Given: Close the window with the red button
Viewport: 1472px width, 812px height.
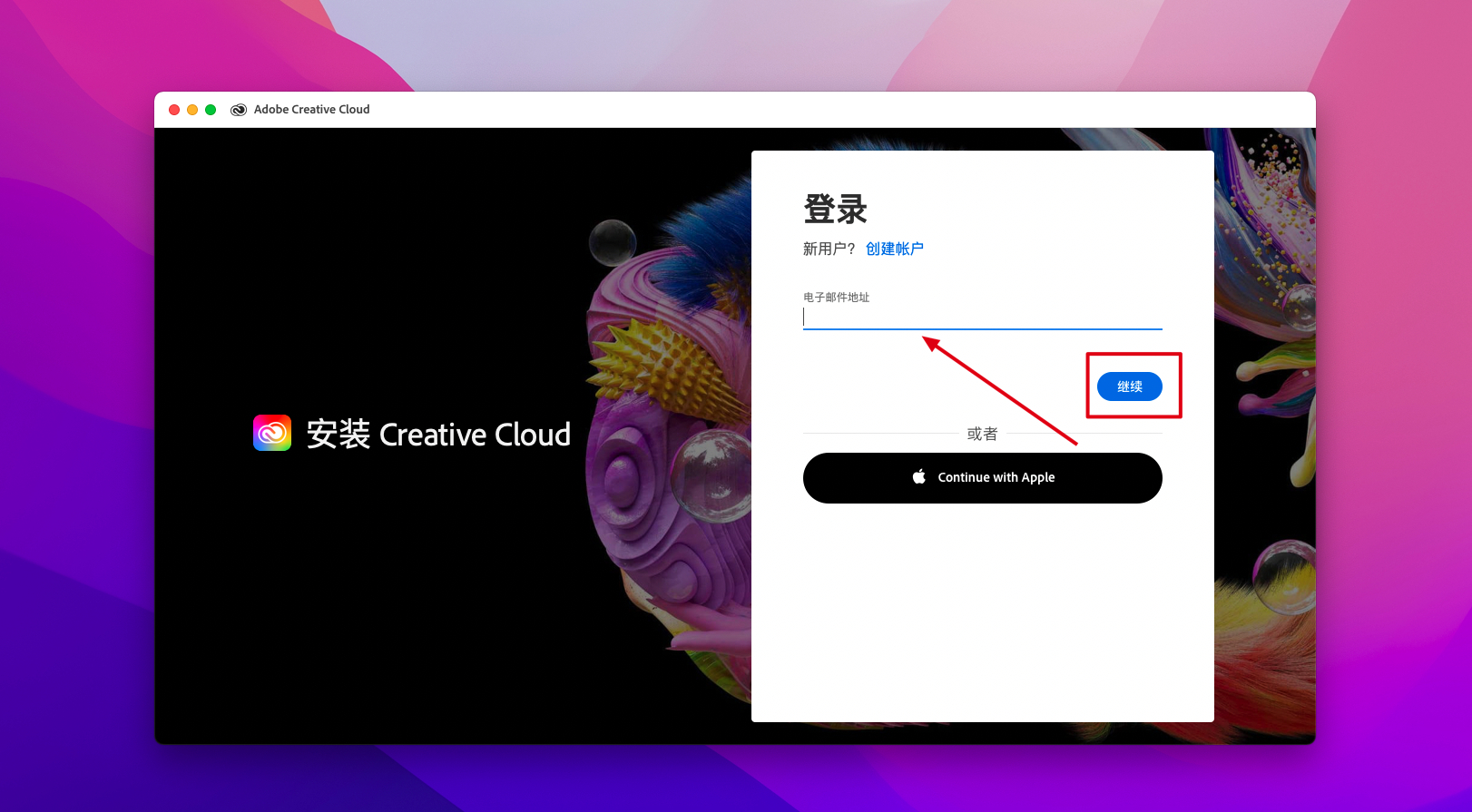Looking at the screenshot, I should pyautogui.click(x=174, y=110).
